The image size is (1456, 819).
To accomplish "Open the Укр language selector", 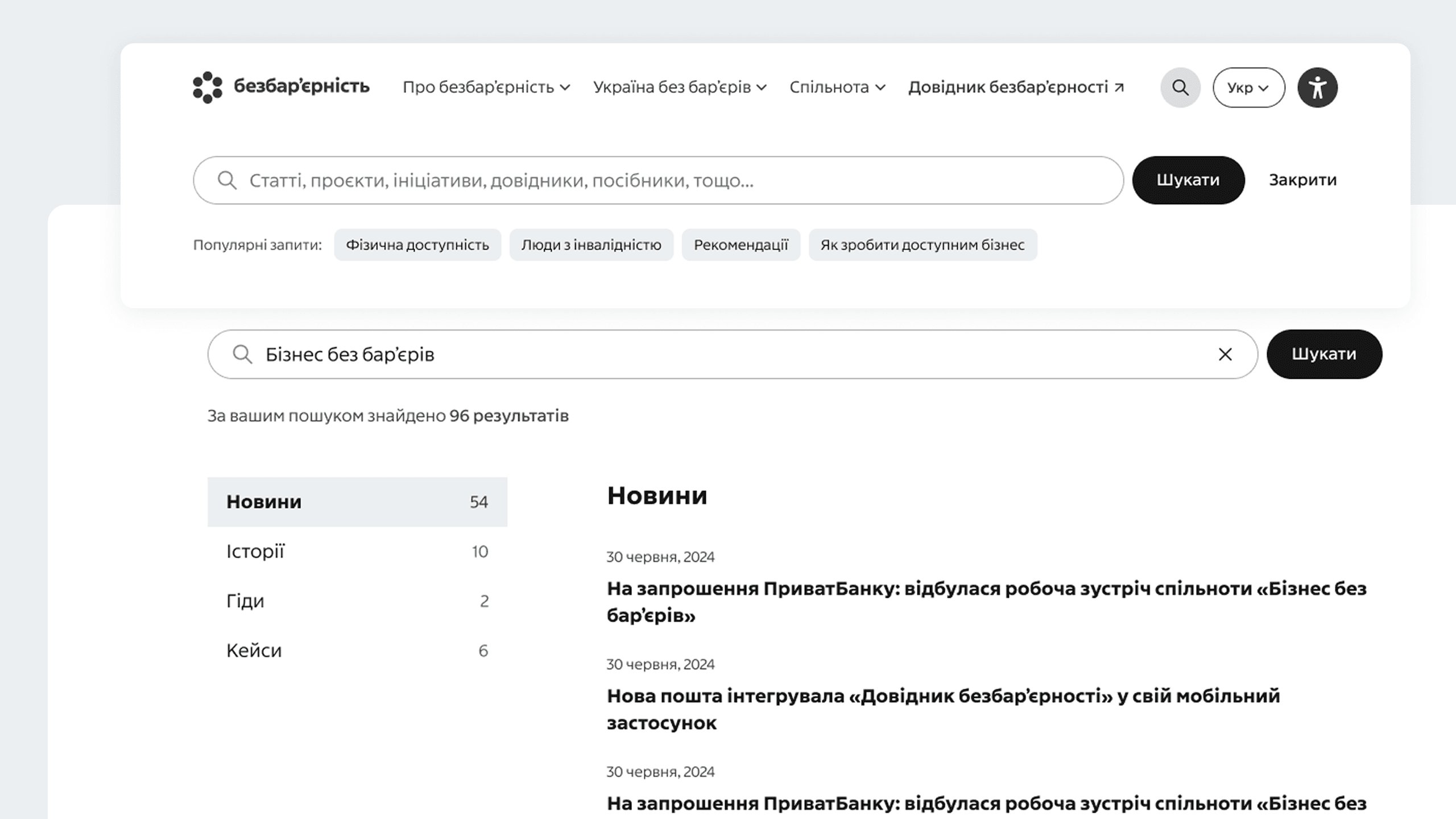I will click(1248, 88).
